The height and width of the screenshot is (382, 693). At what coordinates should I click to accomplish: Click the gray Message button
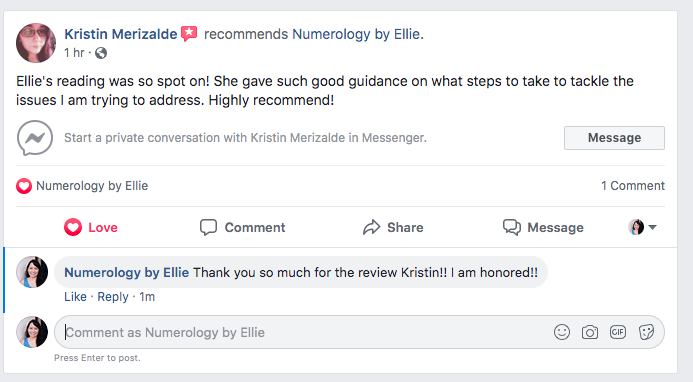pos(614,138)
